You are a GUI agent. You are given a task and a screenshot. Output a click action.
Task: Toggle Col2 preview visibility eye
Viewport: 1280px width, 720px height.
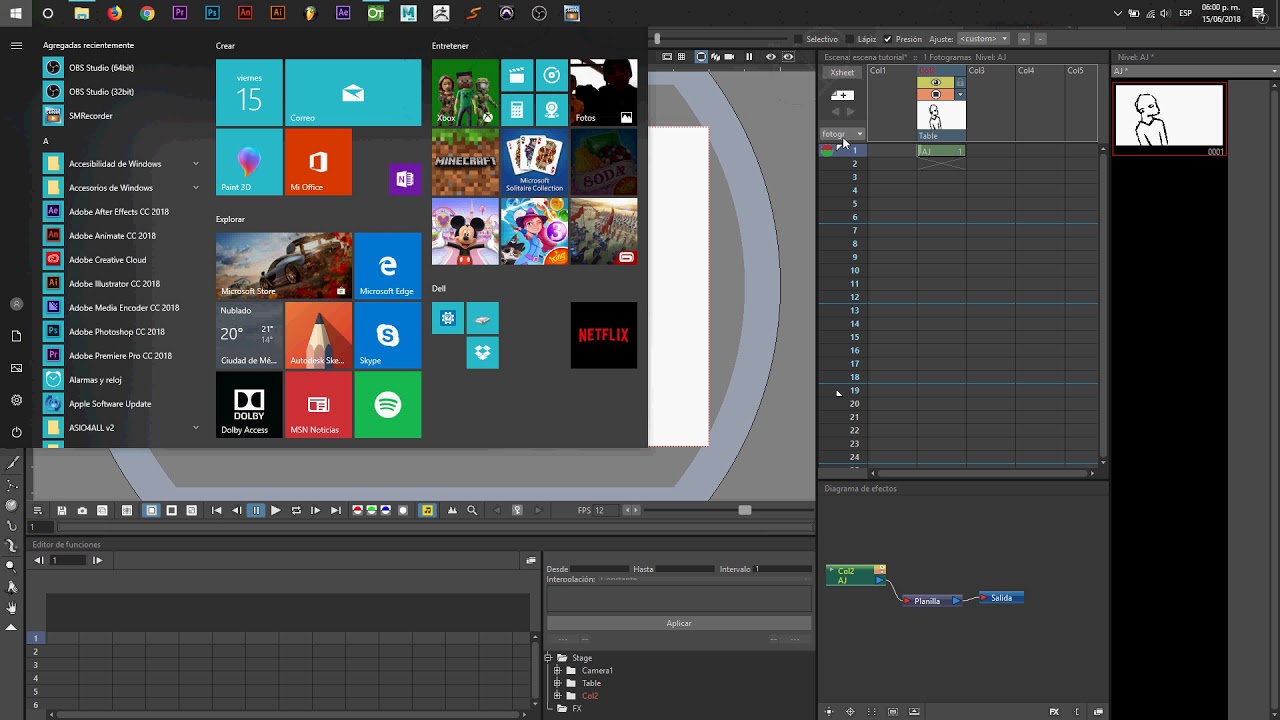[936, 83]
